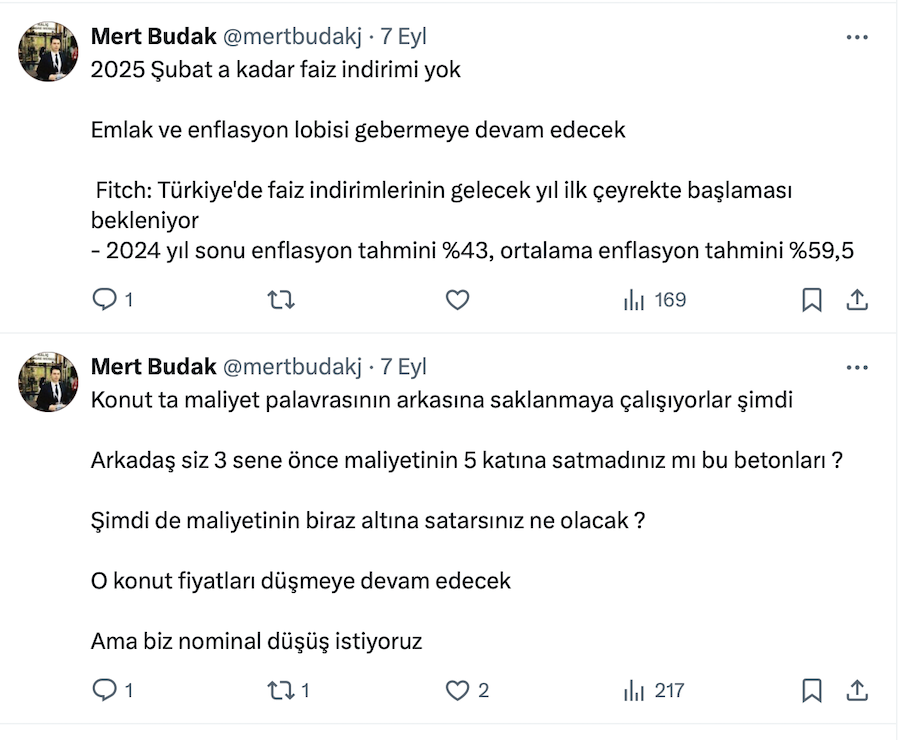Click @mertbudakj handle in second tweet
The image size is (920, 740).
[291, 367]
